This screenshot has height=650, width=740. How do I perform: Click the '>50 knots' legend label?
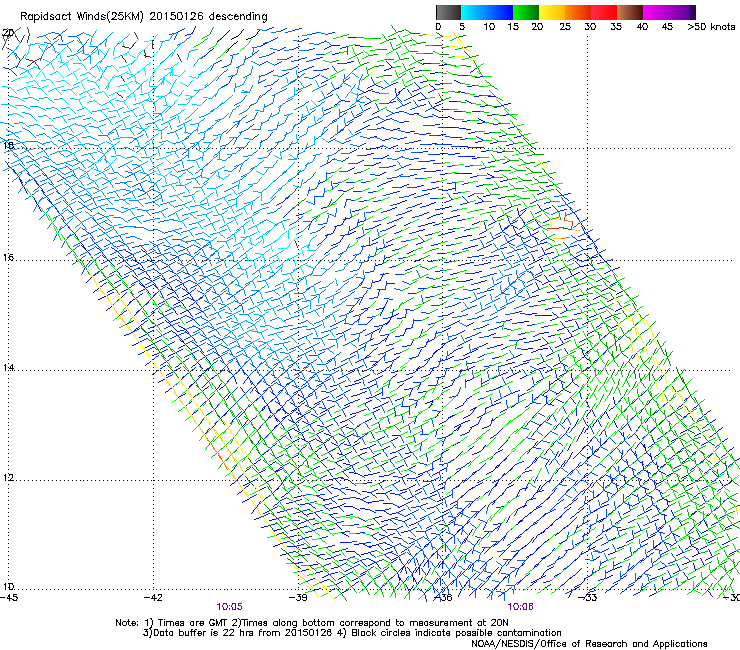pos(711,27)
